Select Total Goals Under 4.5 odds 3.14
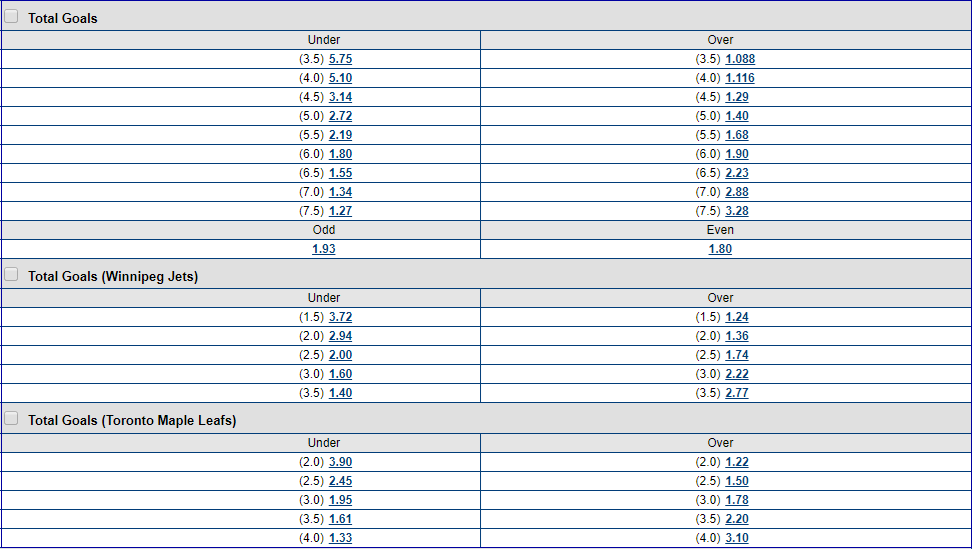The width and height of the screenshot is (973, 549). pos(340,97)
